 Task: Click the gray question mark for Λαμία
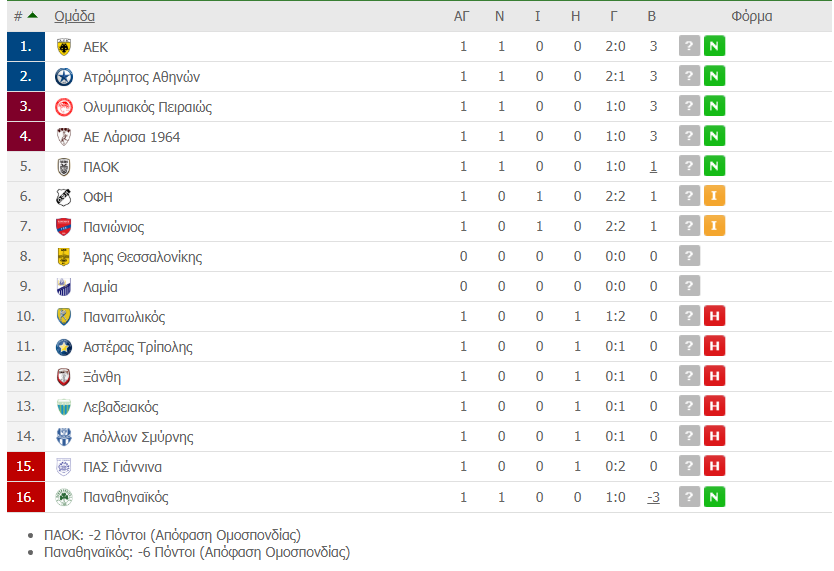point(689,287)
